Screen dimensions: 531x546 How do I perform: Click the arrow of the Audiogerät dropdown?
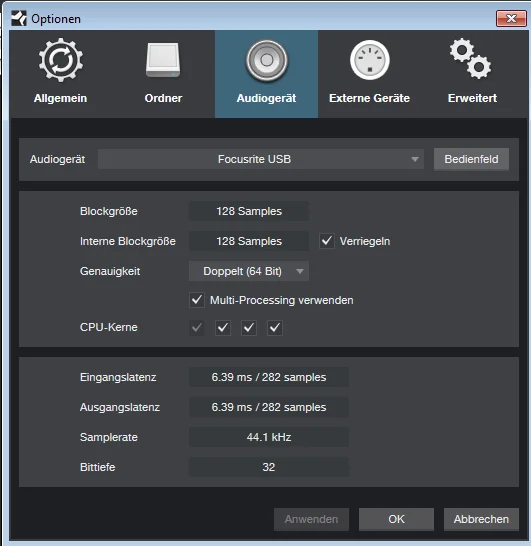414,159
